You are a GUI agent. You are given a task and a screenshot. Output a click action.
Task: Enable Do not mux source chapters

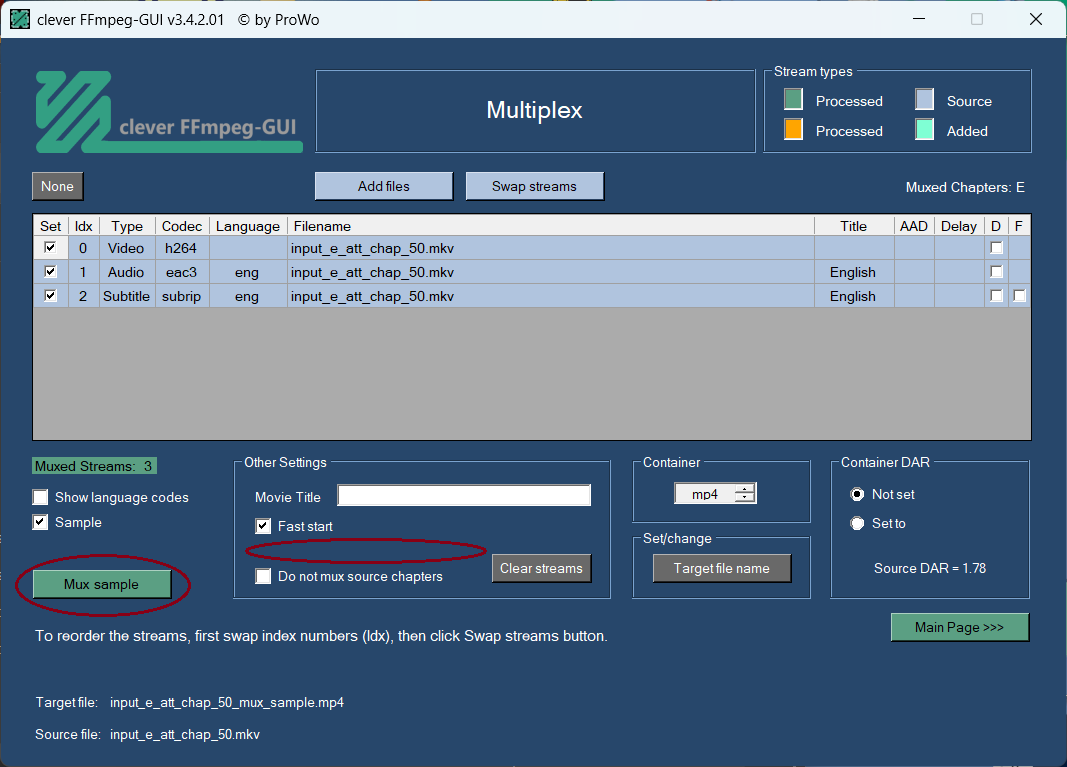[x=263, y=576]
